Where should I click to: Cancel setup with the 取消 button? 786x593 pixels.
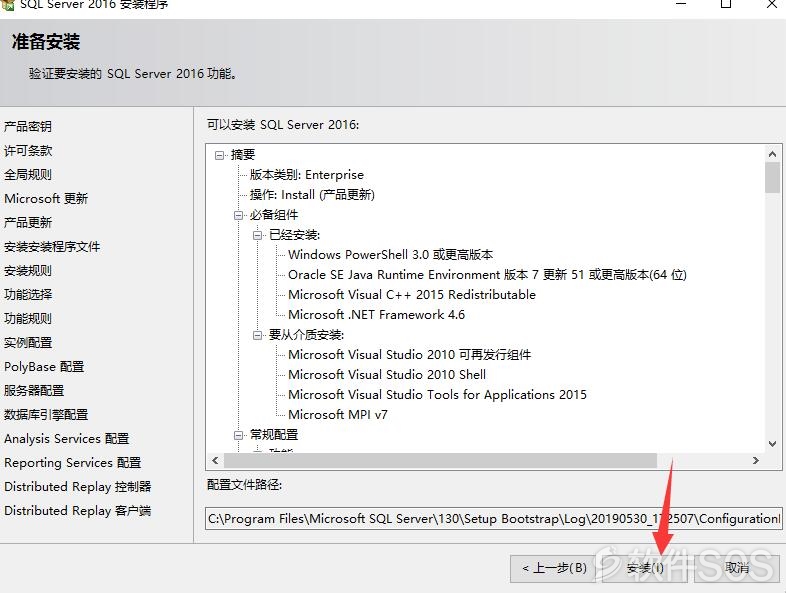coord(737,568)
